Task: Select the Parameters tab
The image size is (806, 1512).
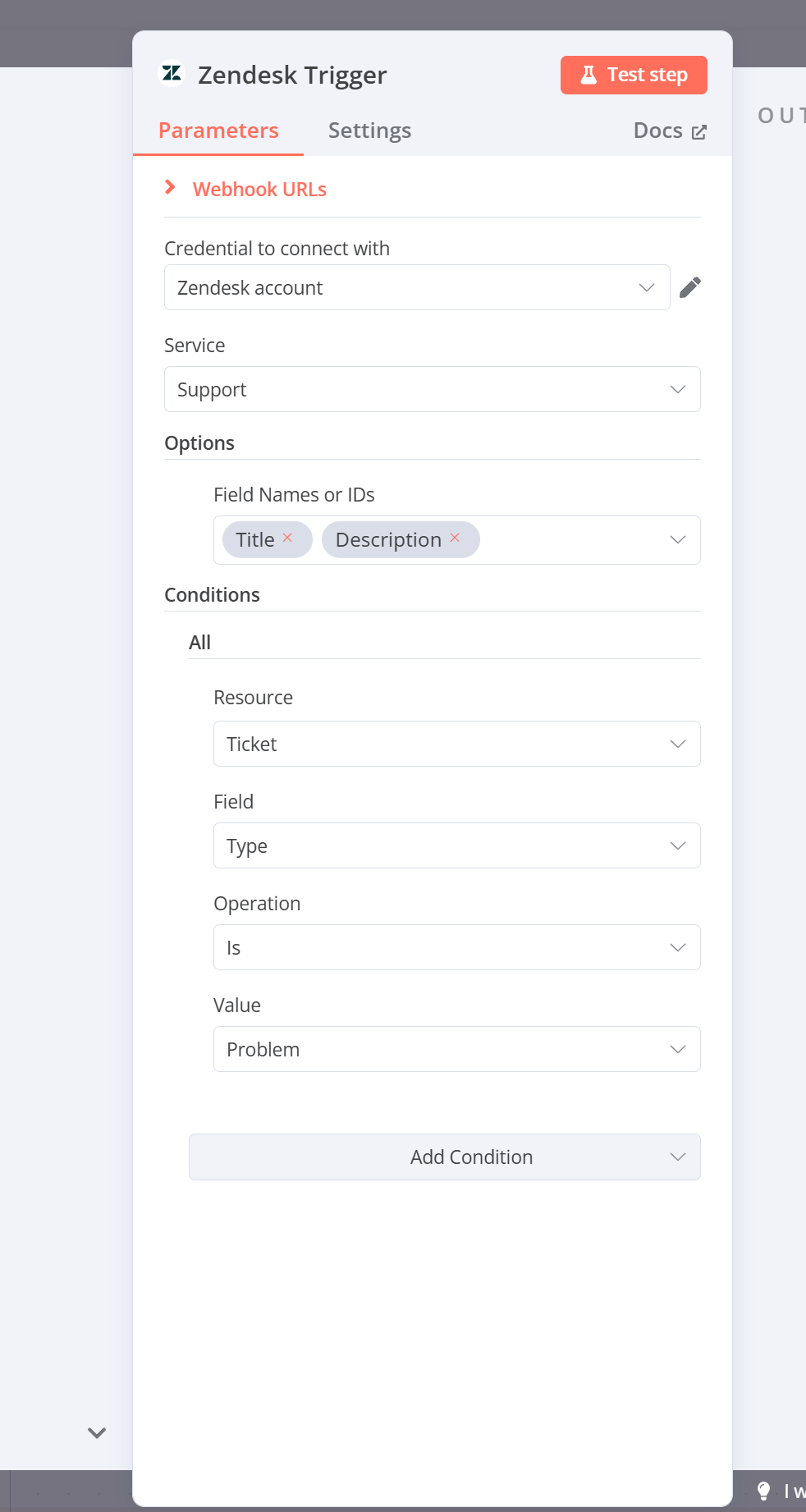Action: pyautogui.click(x=218, y=131)
